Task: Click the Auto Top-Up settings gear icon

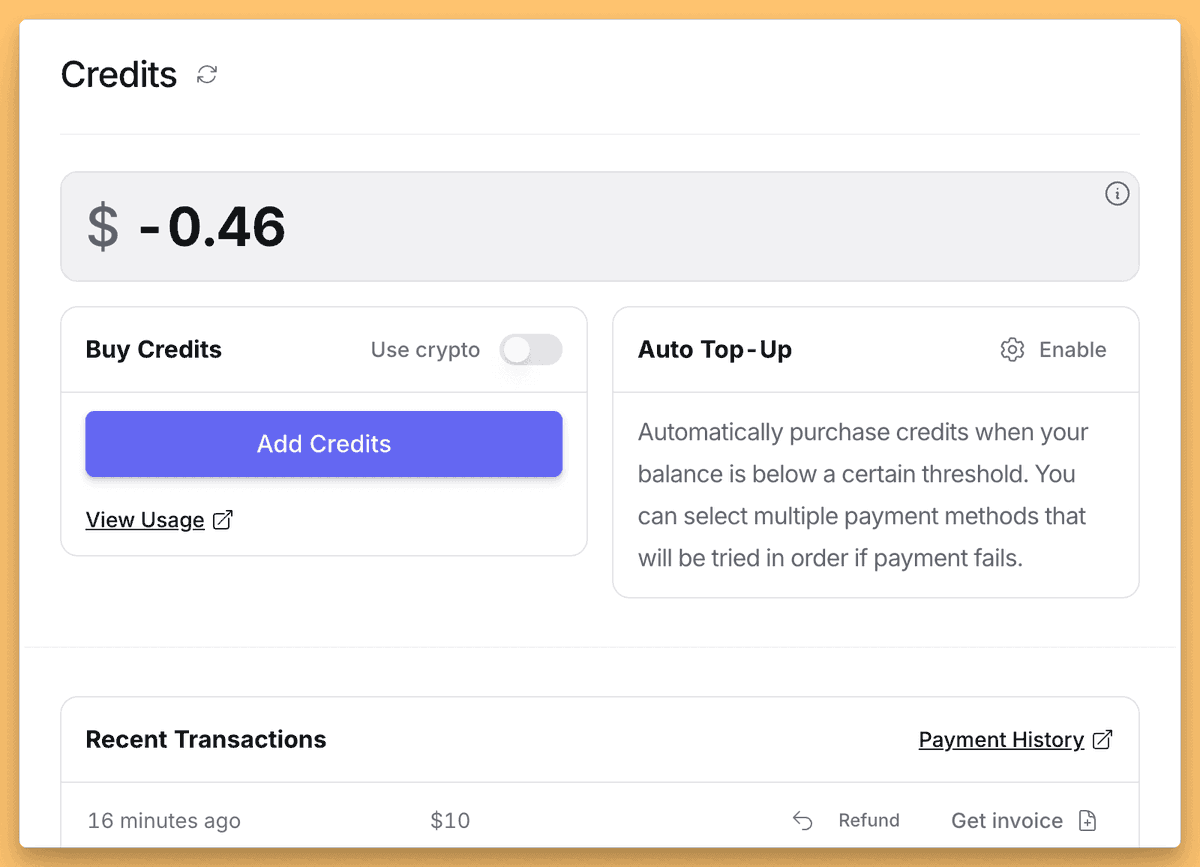Action: point(1012,349)
